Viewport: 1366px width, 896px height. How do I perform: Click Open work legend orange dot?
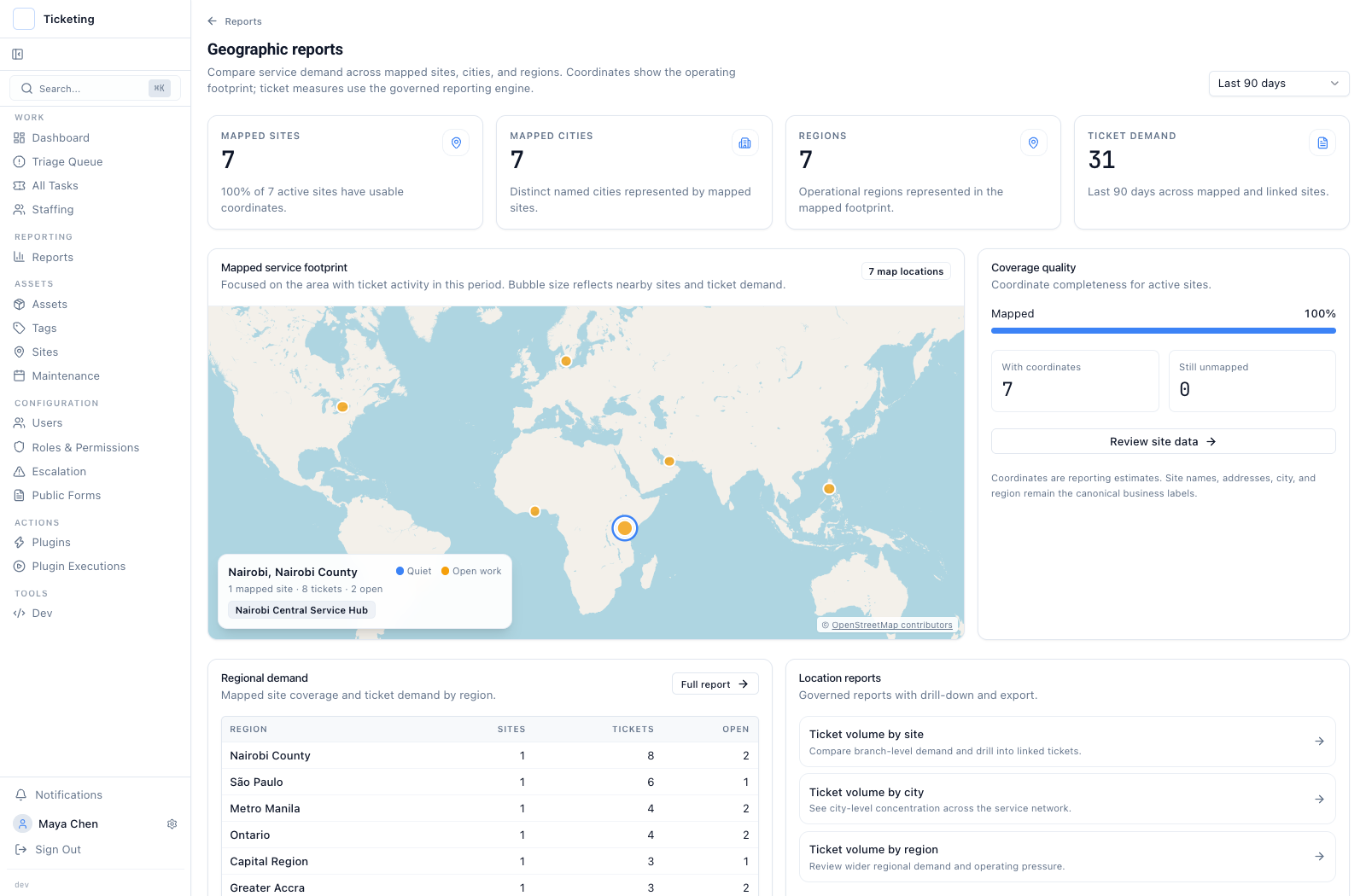[445, 572]
